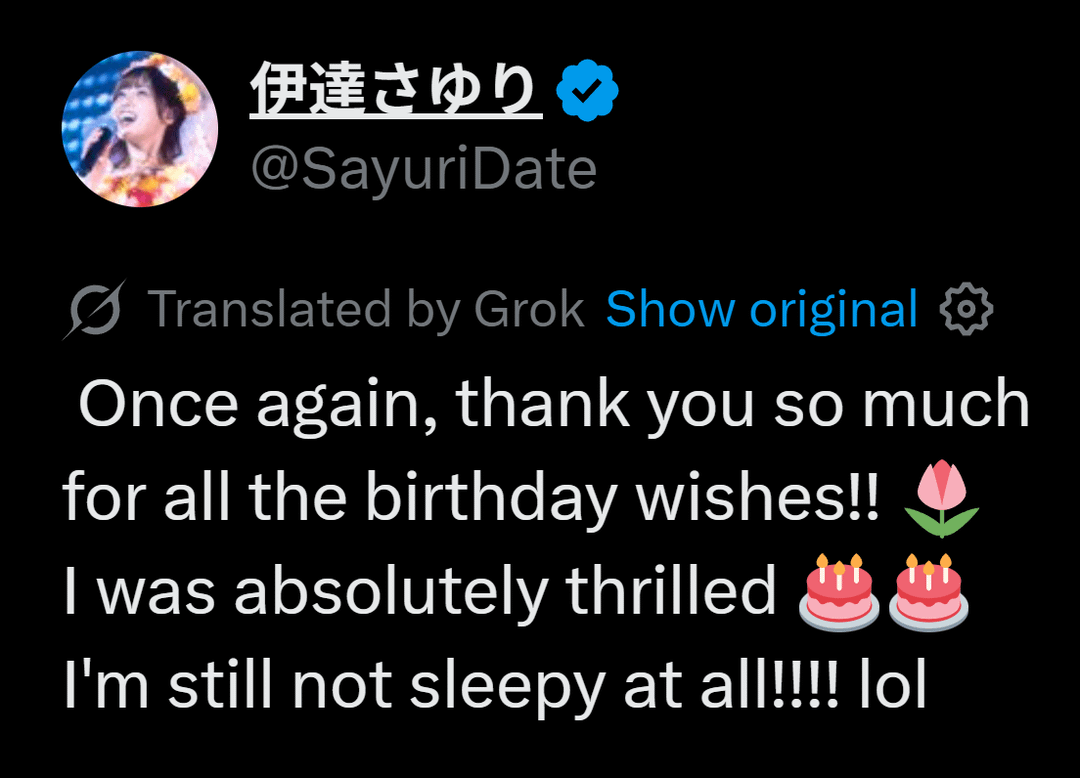Click the "Translated by Grok" label
Viewport: 1080px width, 778px height.
(x=365, y=310)
